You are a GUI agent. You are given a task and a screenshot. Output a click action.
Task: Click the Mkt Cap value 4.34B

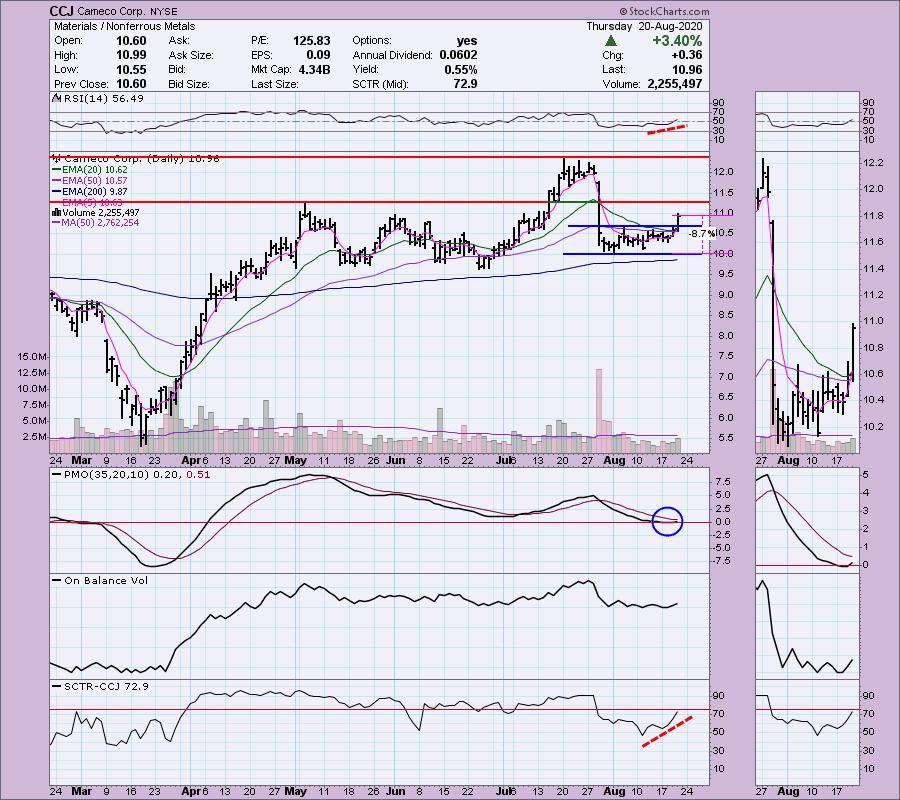[x=314, y=69]
